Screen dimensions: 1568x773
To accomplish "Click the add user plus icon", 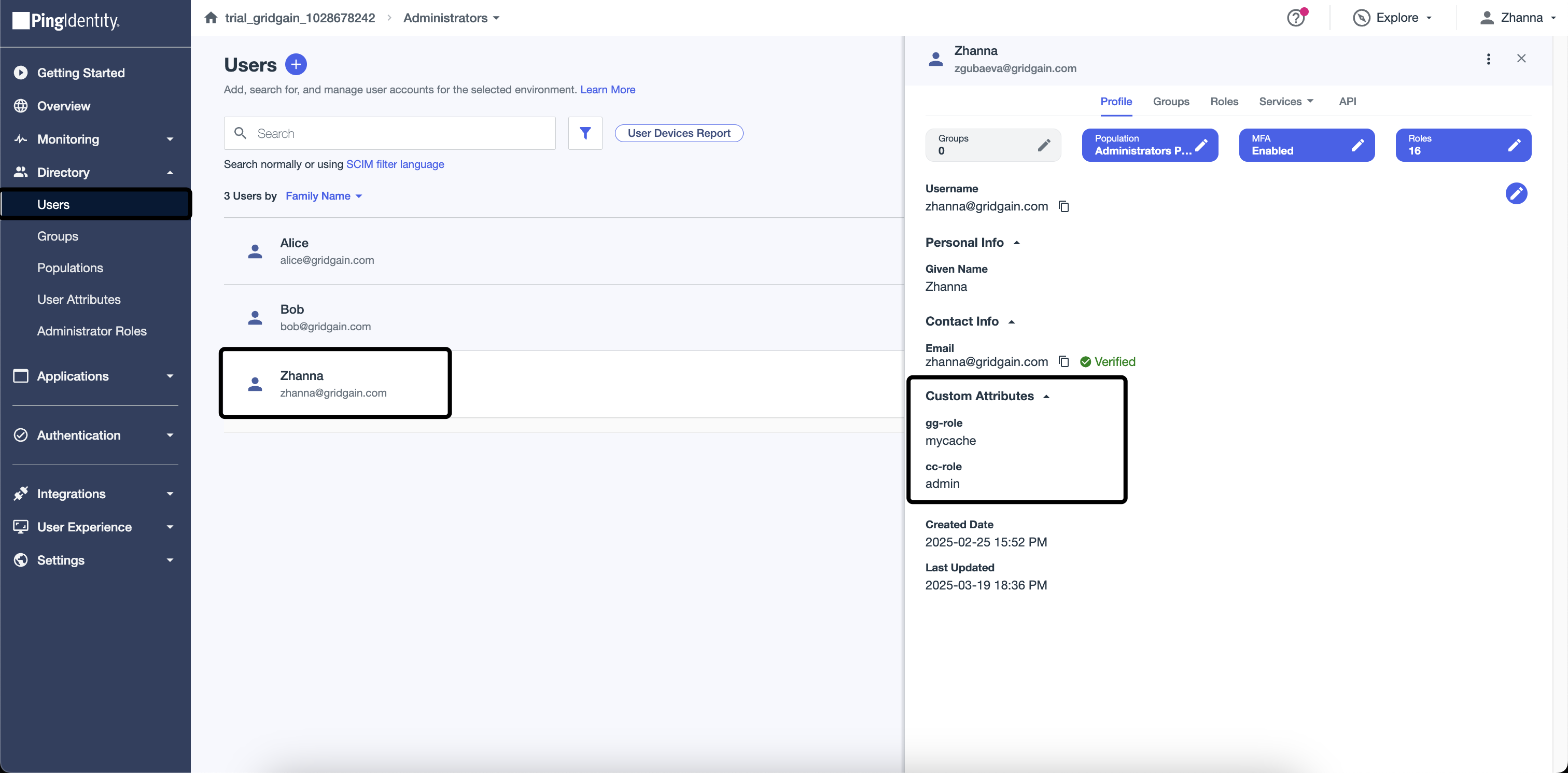I will tap(296, 64).
